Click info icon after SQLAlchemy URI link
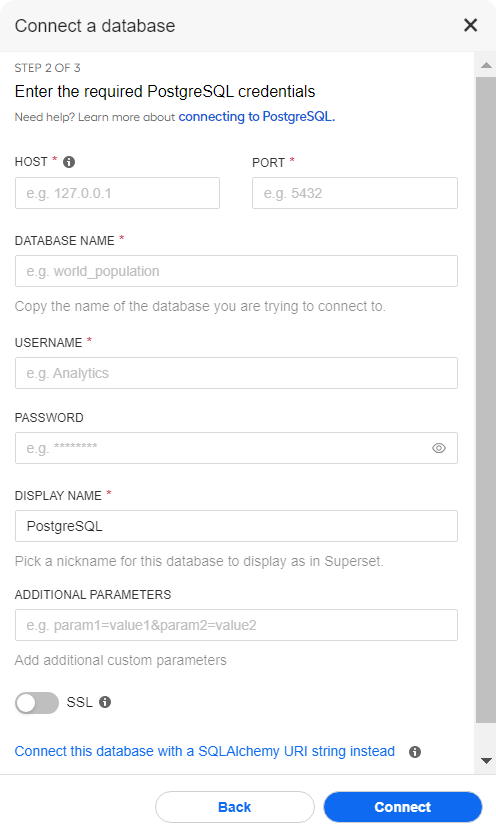 point(415,752)
